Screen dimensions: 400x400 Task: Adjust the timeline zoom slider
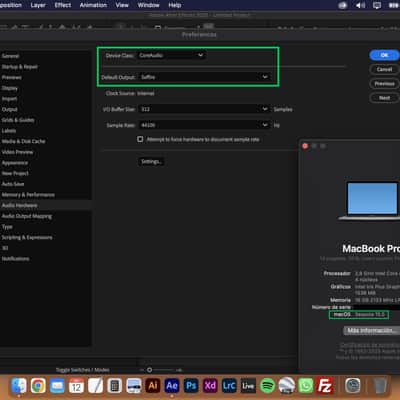[150, 370]
